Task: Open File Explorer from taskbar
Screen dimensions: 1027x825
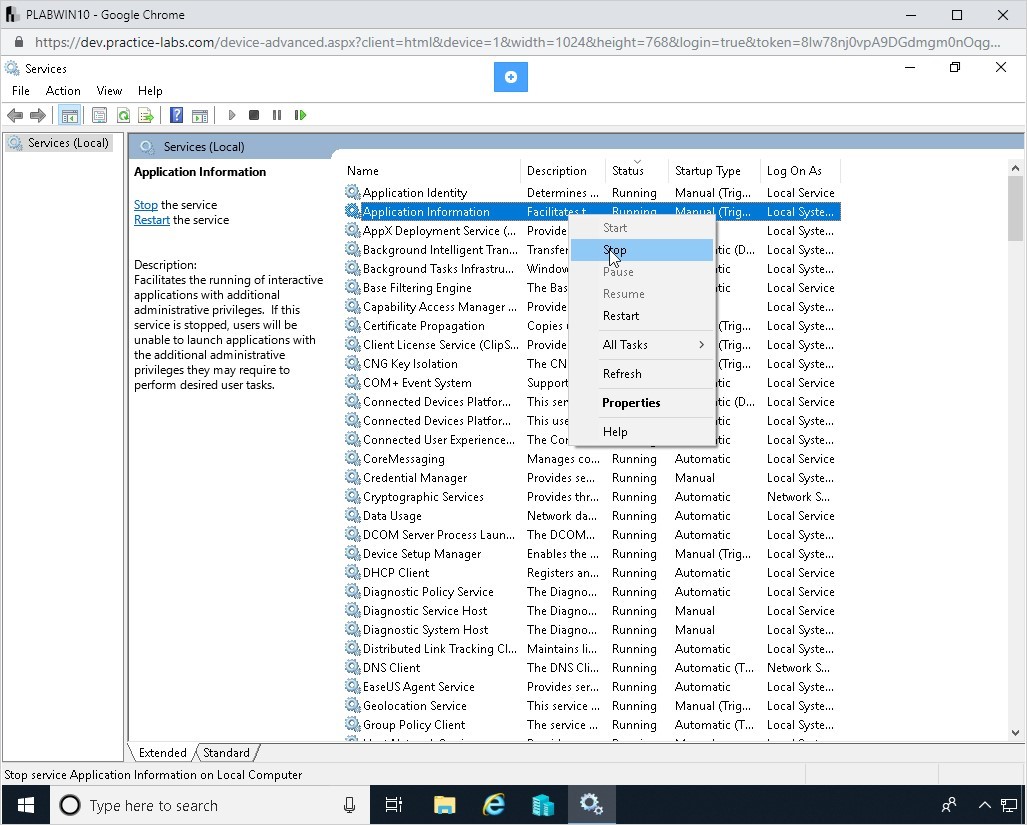Action: click(444, 805)
